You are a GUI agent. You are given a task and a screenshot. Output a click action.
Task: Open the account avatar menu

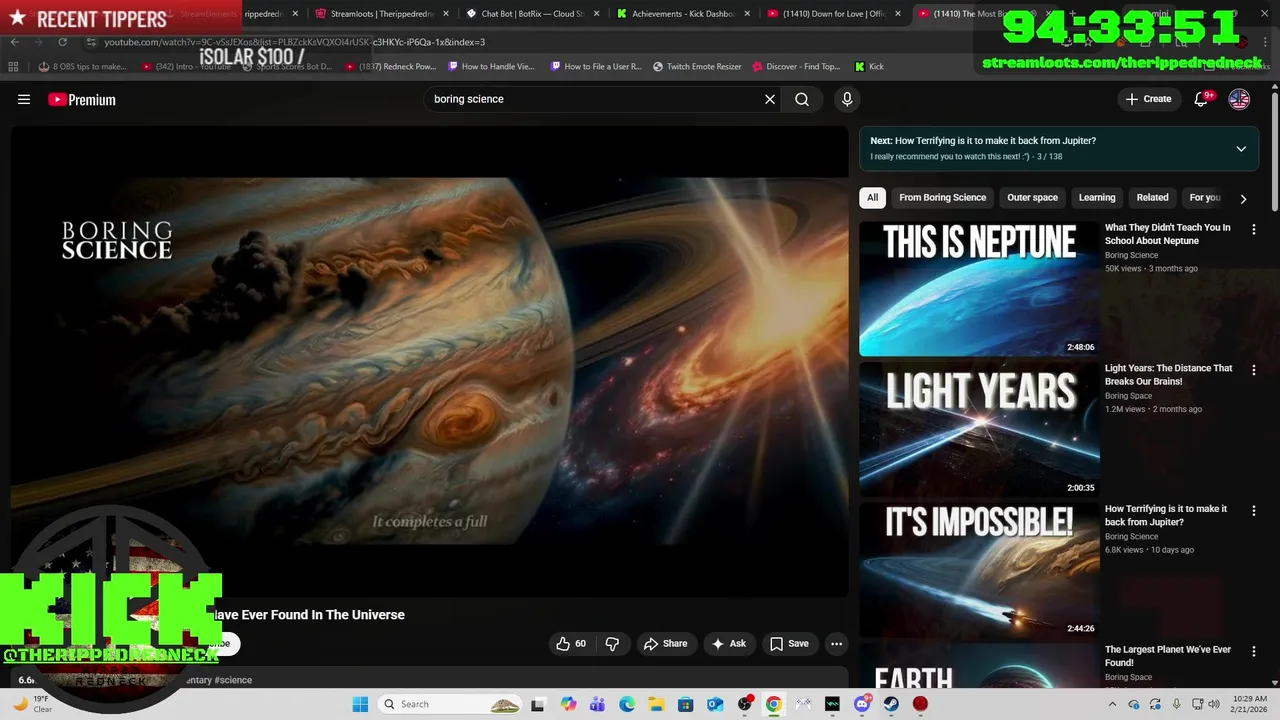point(1239,99)
